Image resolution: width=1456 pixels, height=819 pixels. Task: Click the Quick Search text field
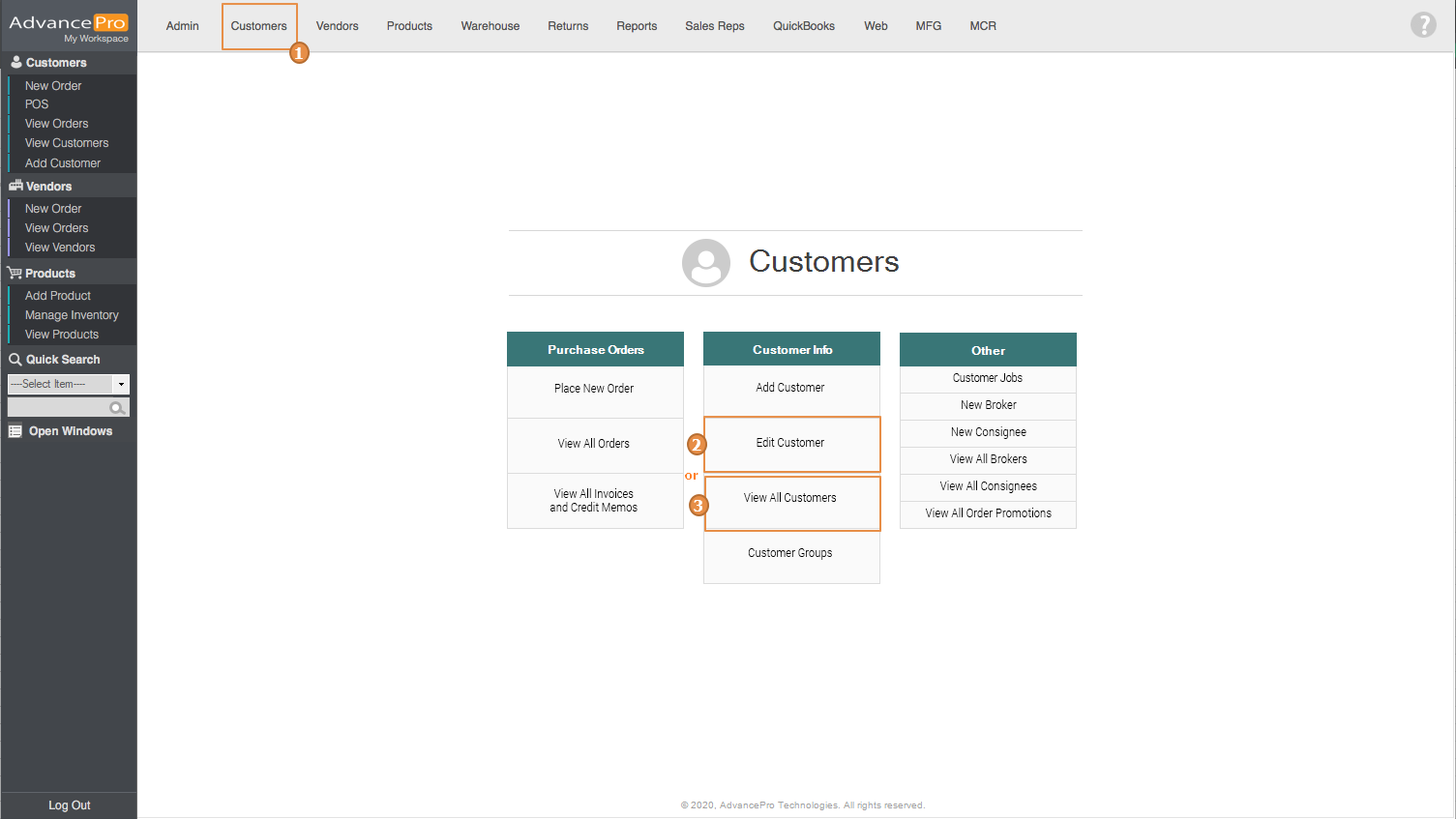click(58, 408)
